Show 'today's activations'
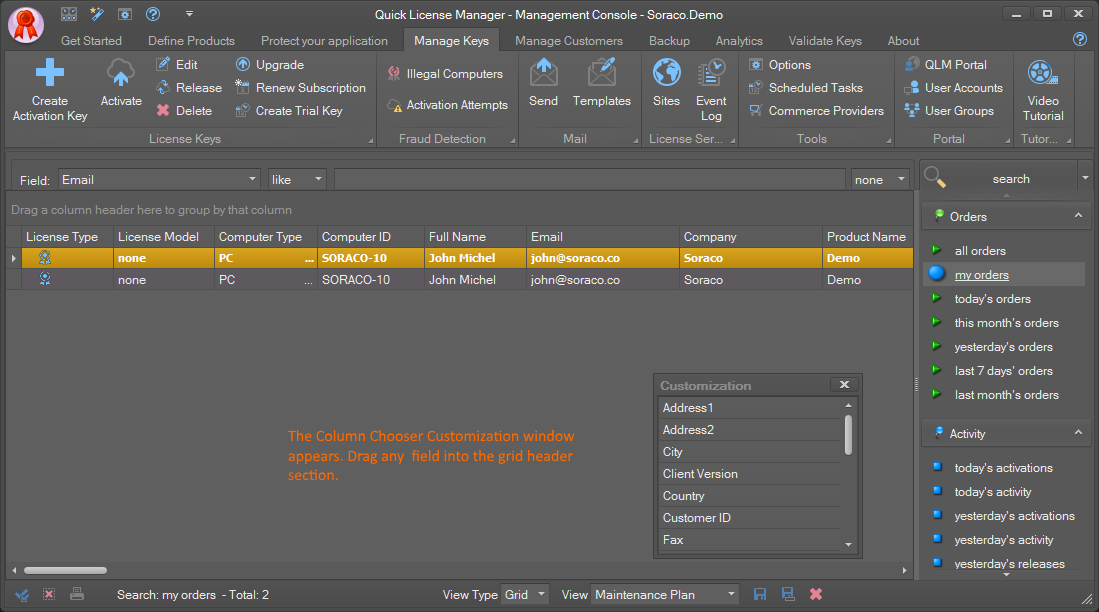Image resolution: width=1099 pixels, height=612 pixels. (1003, 468)
